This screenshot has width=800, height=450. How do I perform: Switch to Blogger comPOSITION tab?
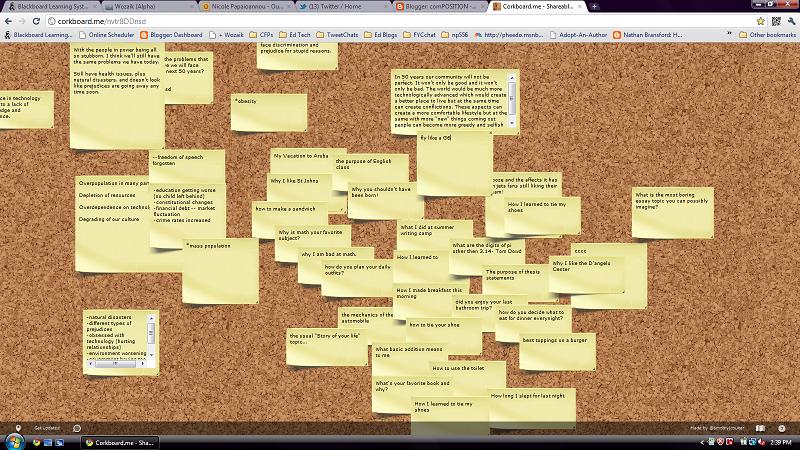(440, 7)
